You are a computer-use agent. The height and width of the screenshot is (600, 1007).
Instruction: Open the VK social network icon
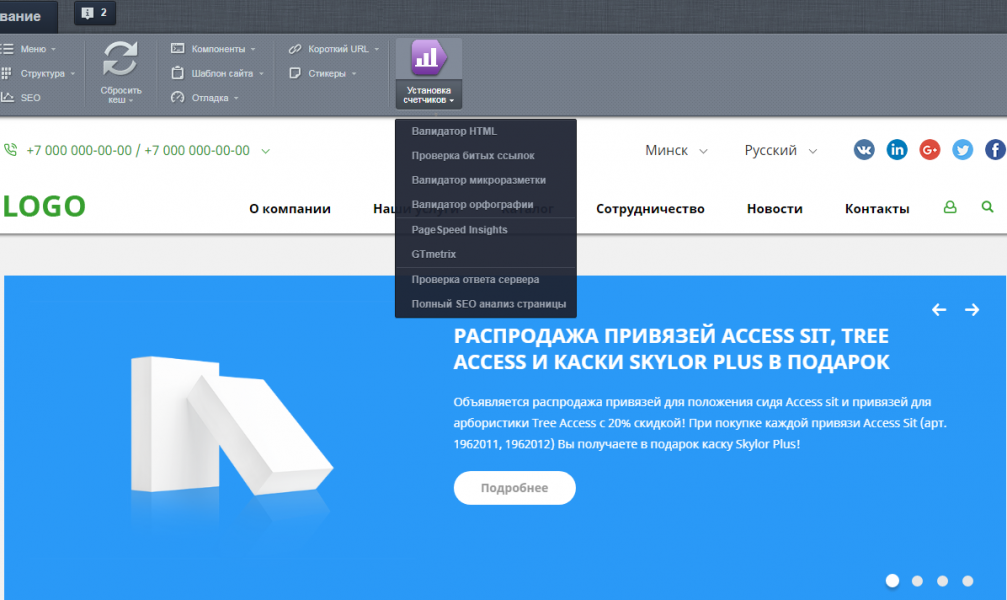pyautogui.click(x=864, y=150)
